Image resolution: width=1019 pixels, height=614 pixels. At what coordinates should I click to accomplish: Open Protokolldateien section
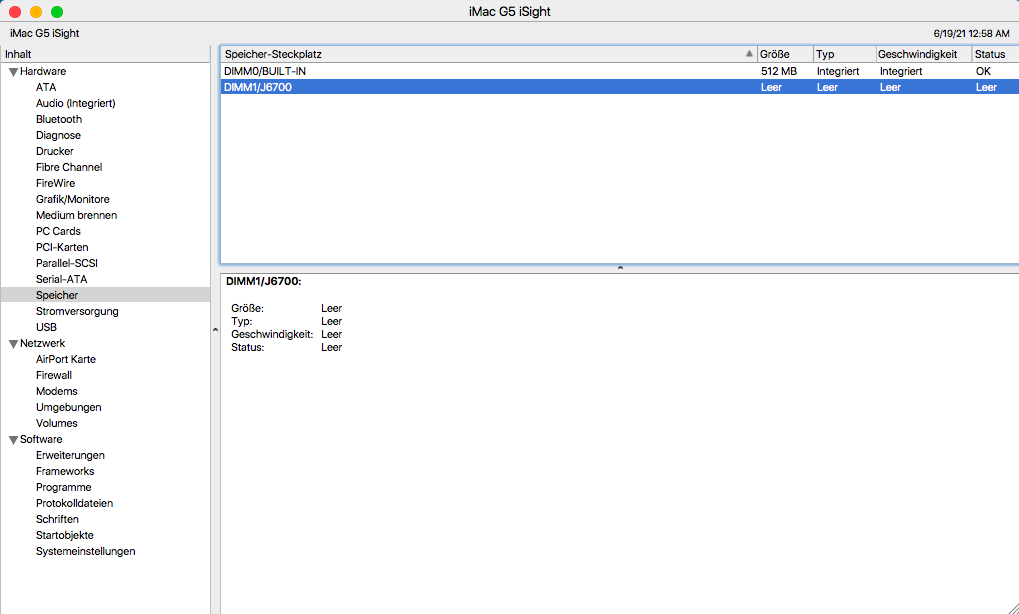(74, 504)
